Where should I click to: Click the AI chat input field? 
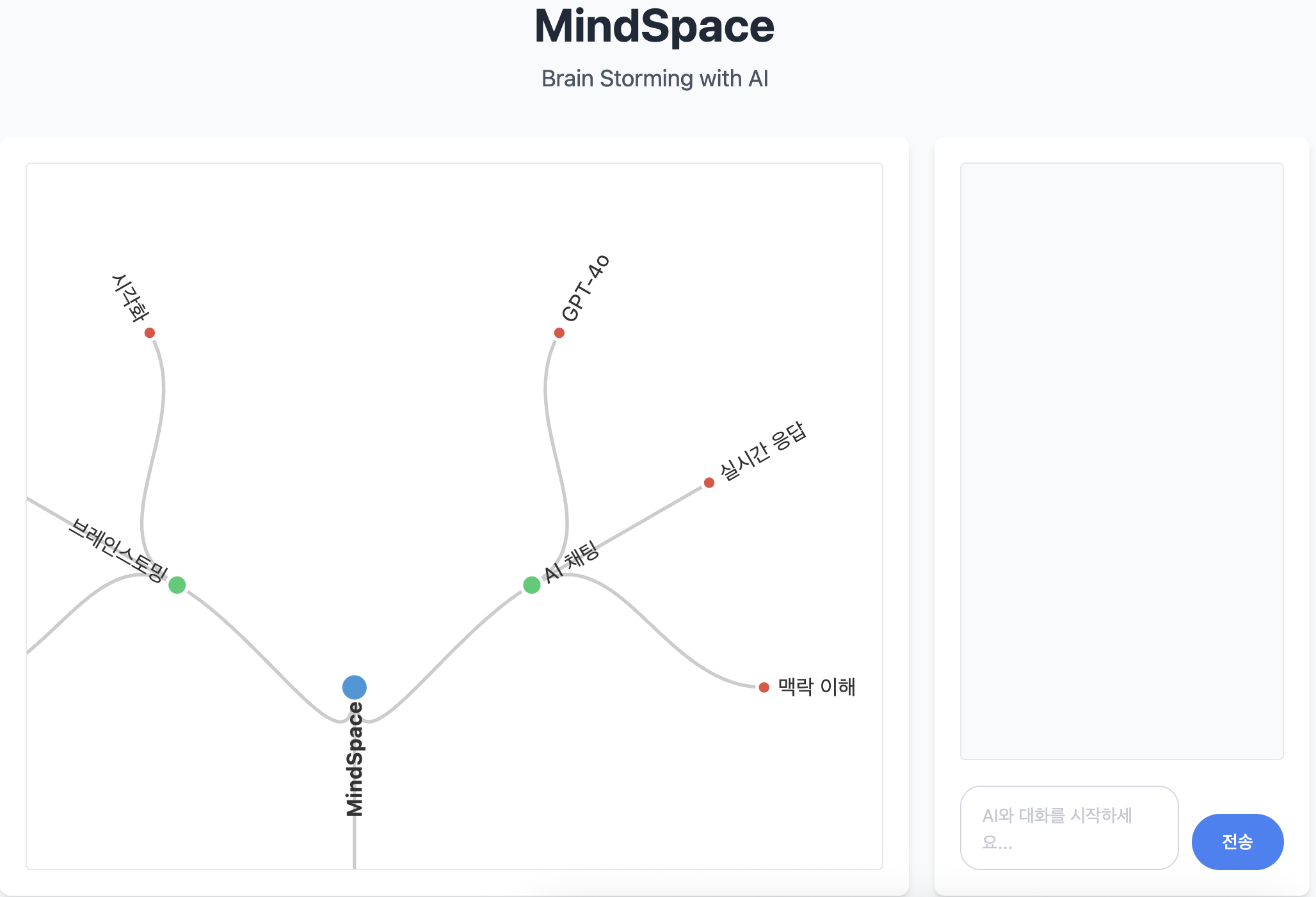1069,828
